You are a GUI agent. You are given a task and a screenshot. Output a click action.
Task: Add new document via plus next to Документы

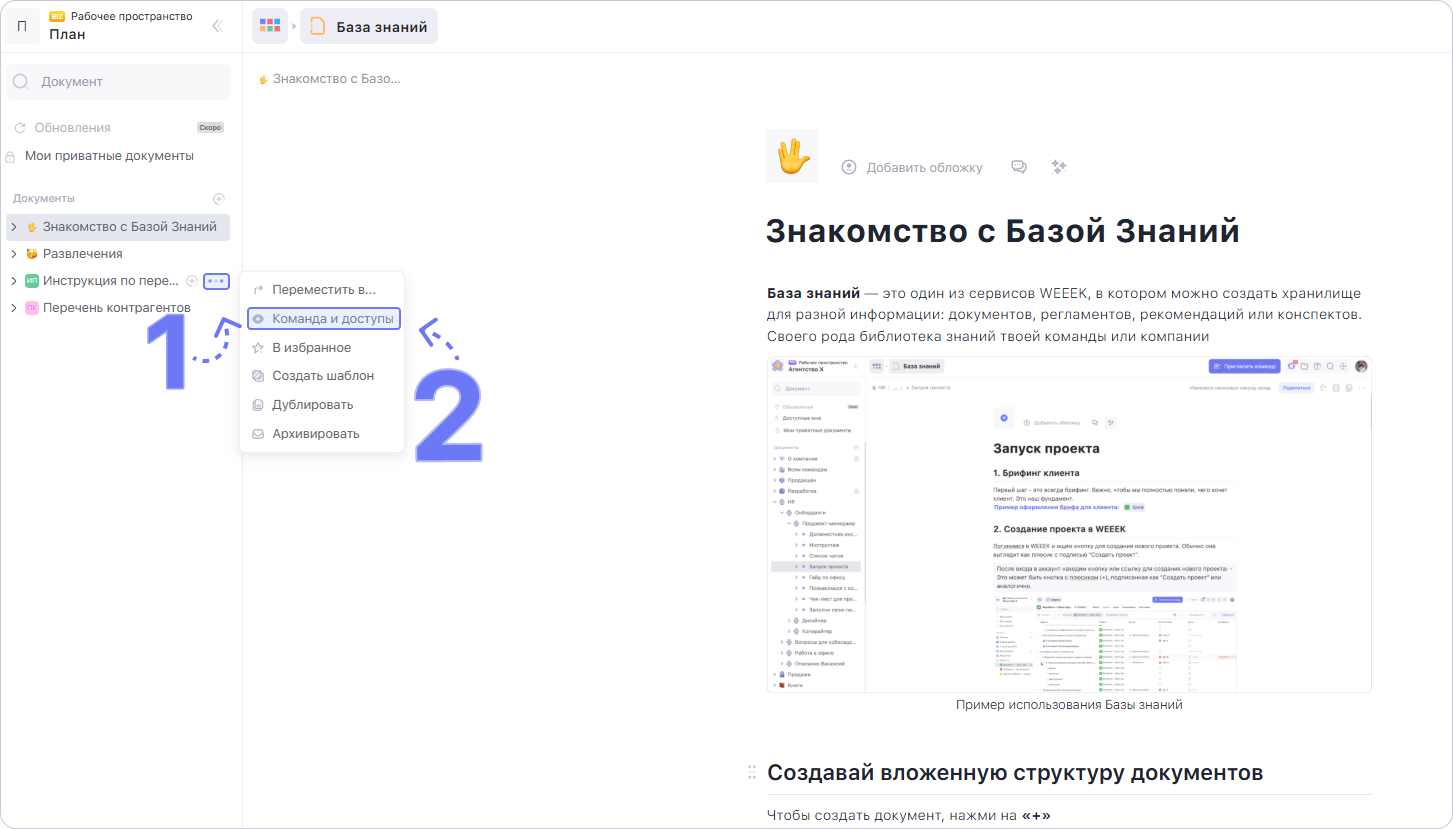point(219,199)
